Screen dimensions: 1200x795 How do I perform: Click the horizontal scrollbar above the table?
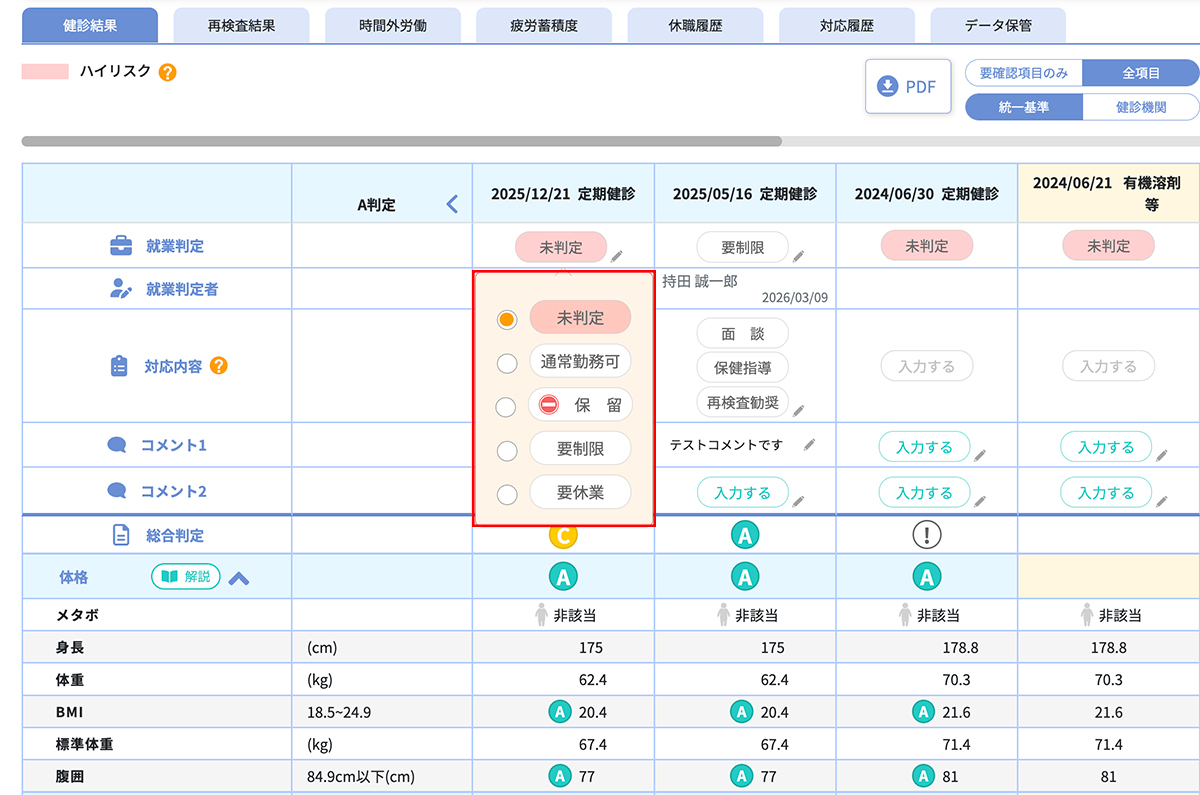[400, 141]
